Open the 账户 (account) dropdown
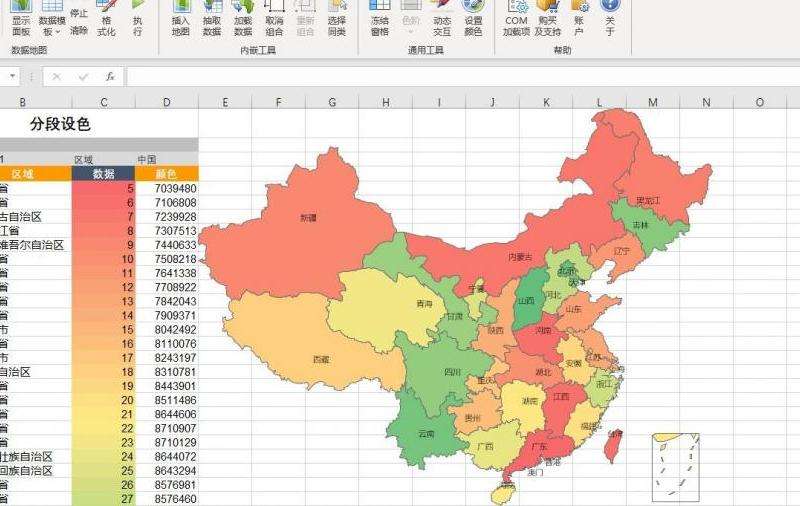The image size is (800, 506). click(578, 17)
